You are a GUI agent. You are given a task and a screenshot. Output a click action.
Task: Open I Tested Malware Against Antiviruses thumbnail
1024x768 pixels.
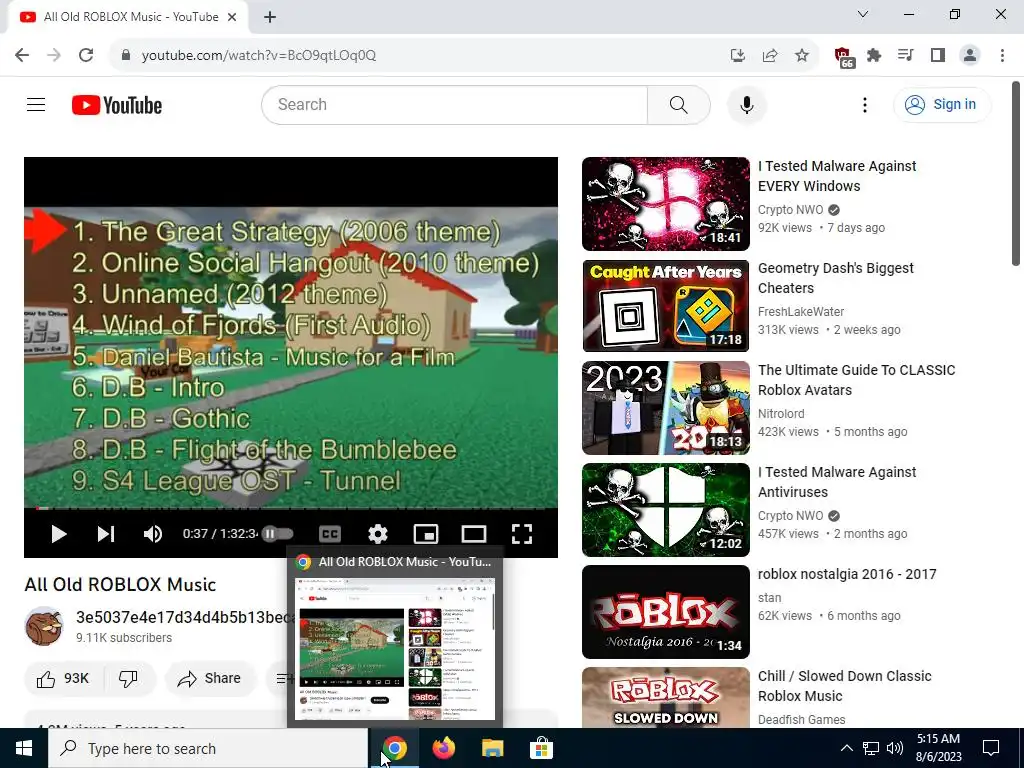click(665, 510)
